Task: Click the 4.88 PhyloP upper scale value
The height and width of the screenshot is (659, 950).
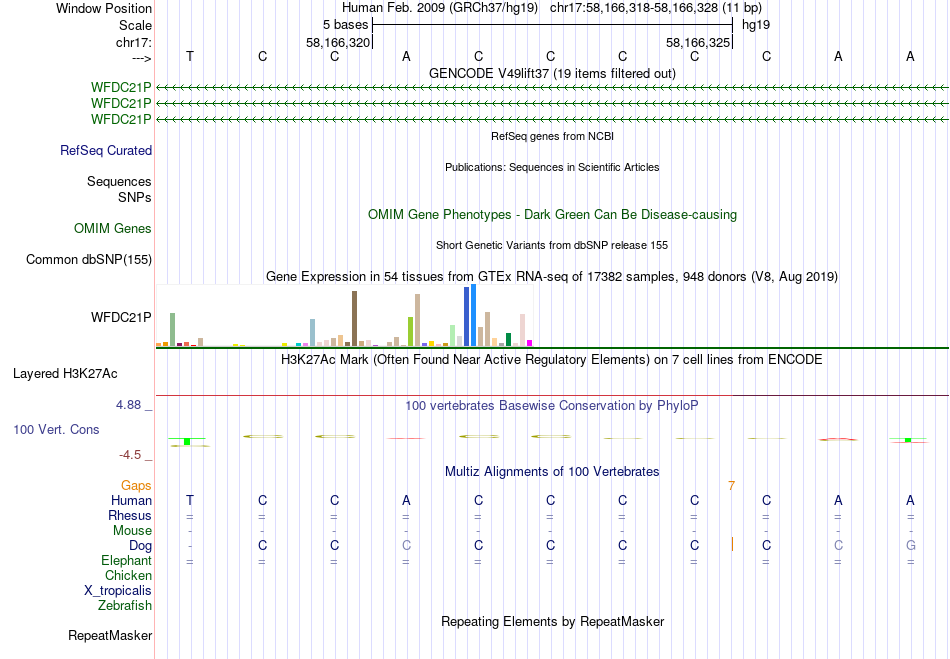Action: click(128, 405)
